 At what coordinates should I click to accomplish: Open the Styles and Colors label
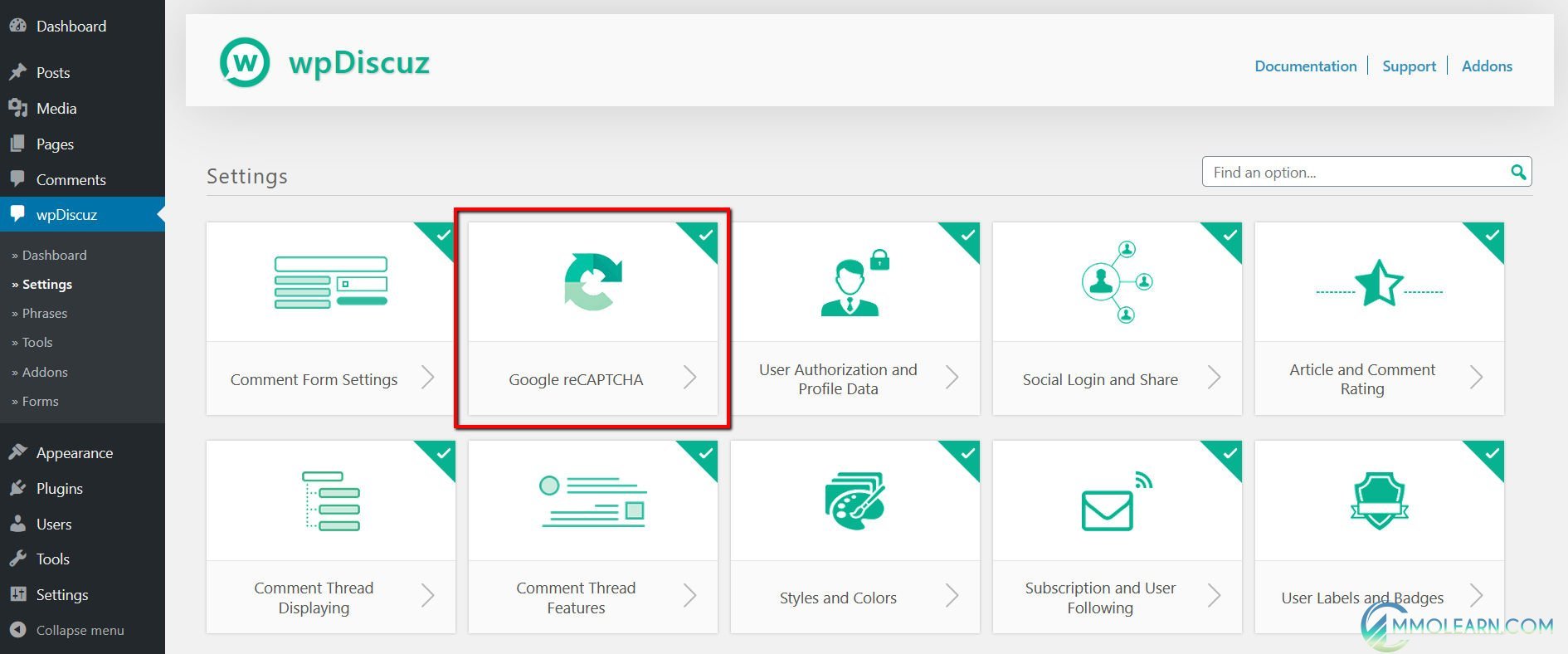(x=838, y=598)
